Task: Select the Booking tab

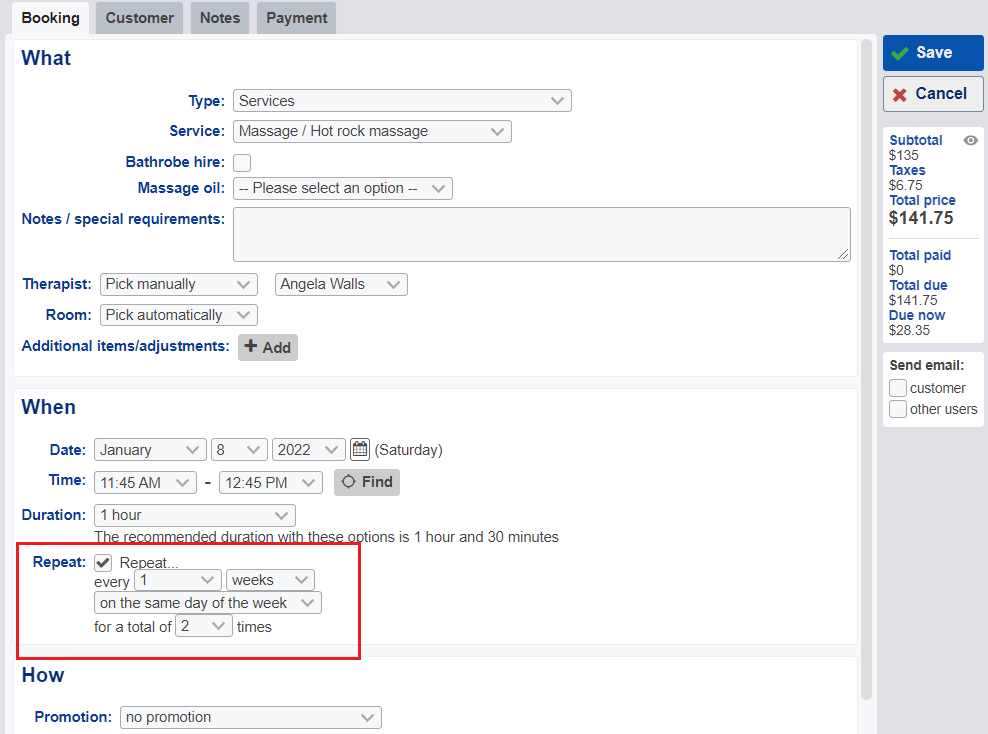Action: (50, 18)
